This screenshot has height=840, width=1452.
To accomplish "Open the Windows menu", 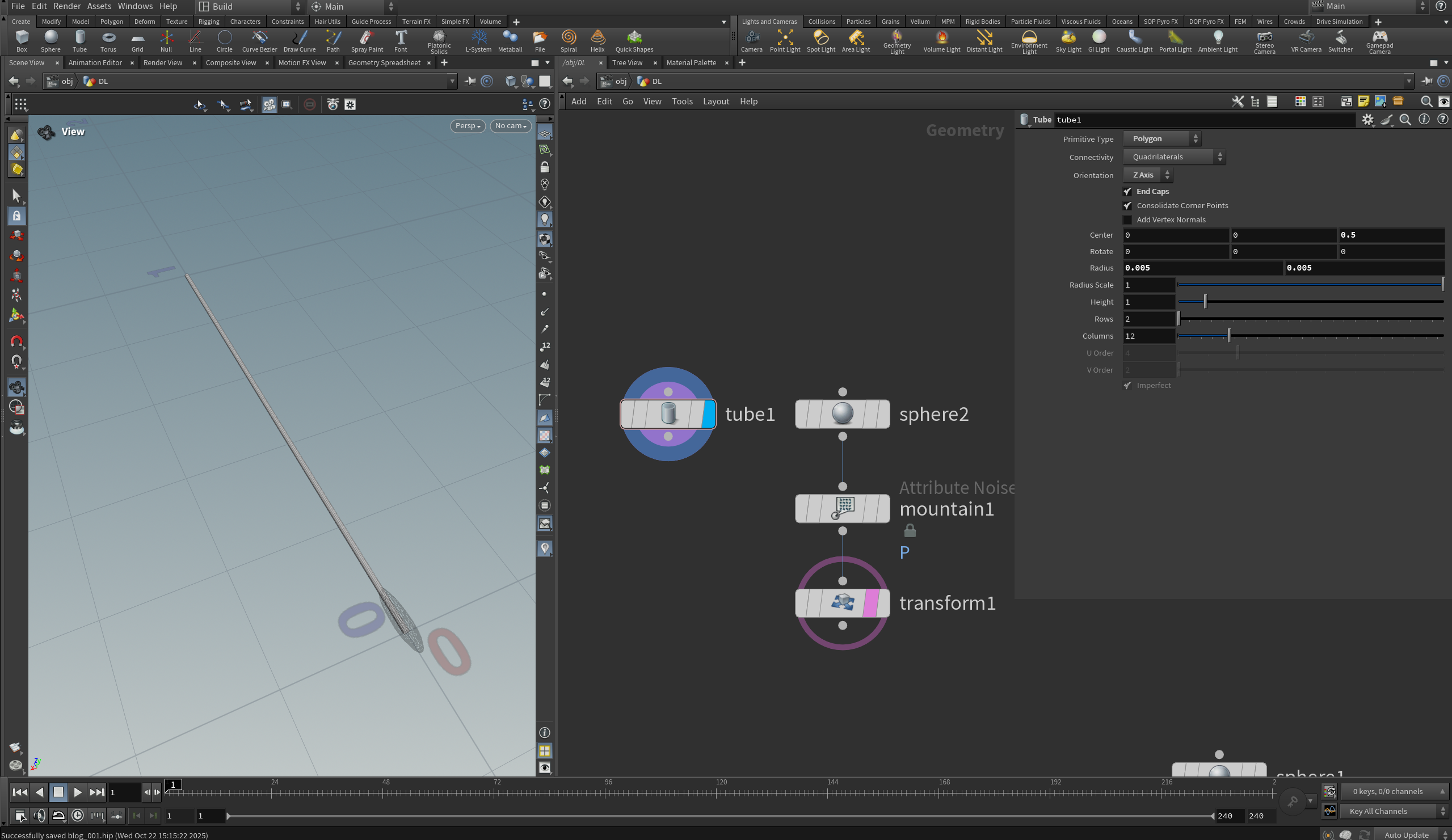I will pyautogui.click(x=135, y=6).
